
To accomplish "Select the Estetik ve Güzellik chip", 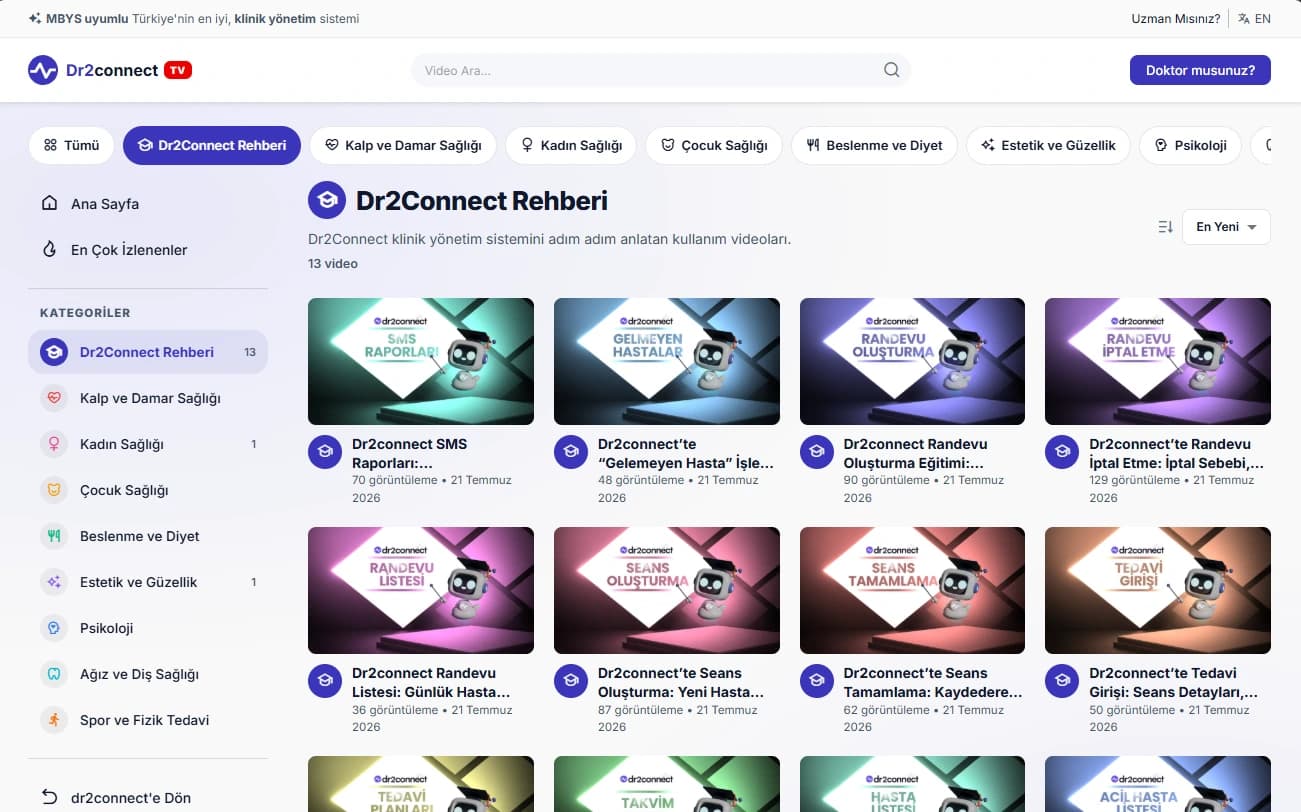I will tap(1048, 145).
